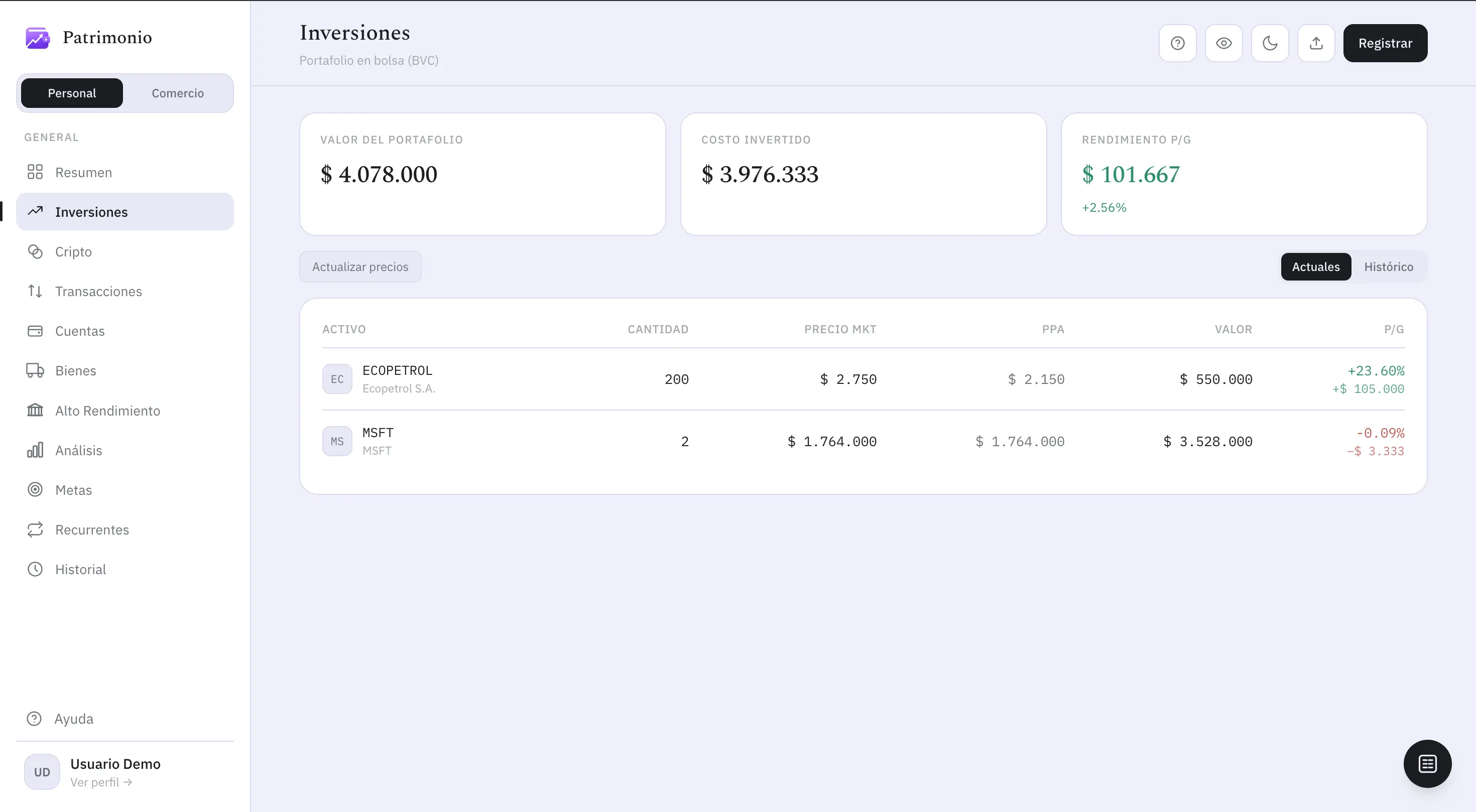This screenshot has height=812, width=1476.
Task: Click the Patrimonio wallet logo icon
Action: (x=37, y=38)
